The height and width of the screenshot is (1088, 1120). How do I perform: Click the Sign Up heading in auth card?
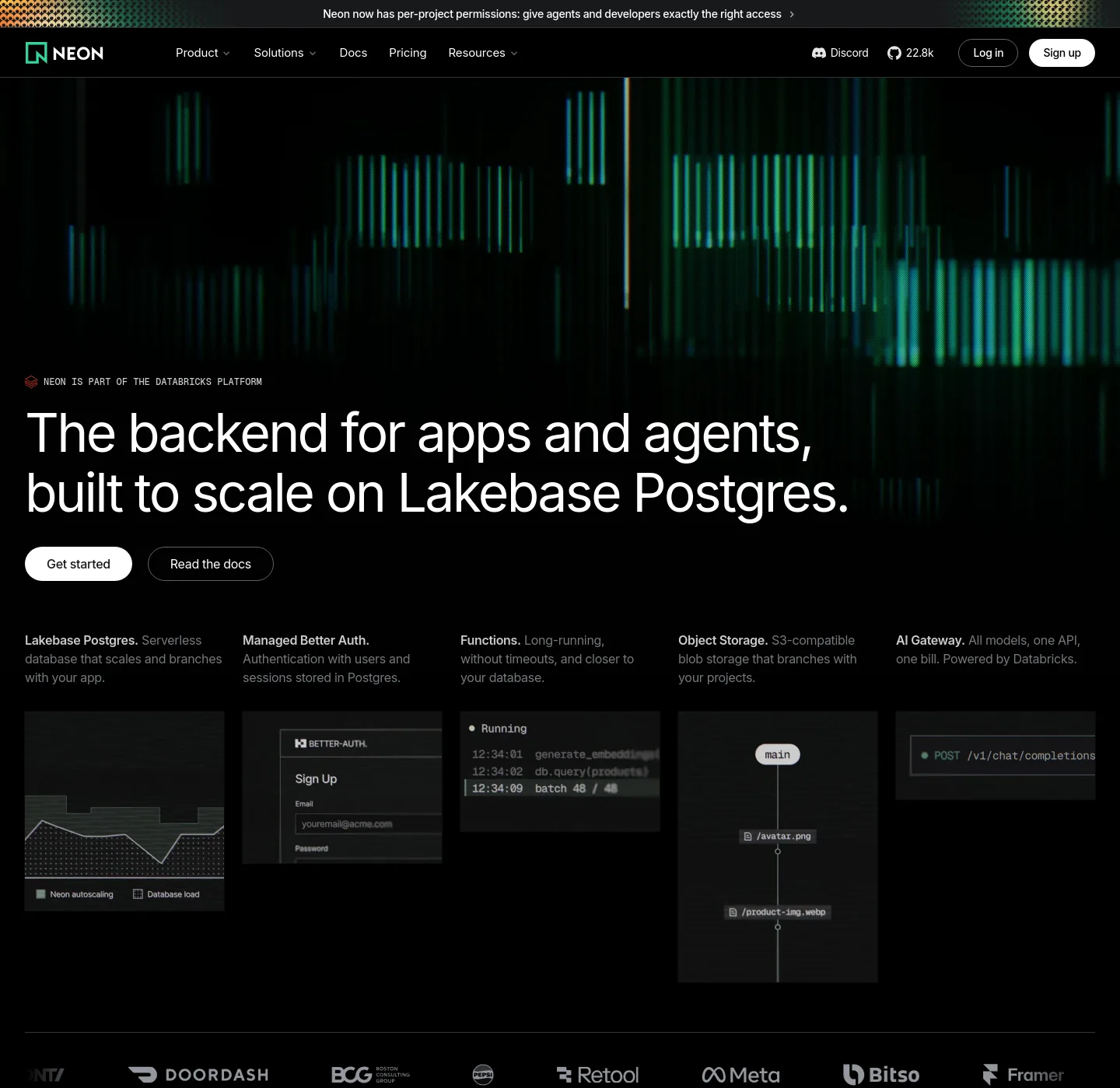click(316, 778)
